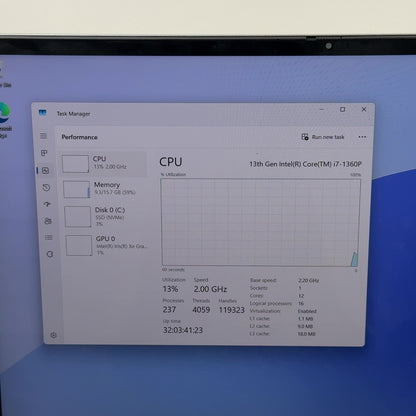This screenshot has height=416, width=416.
Task: Click the Memory usage thumbnail graph
Action: (77, 189)
